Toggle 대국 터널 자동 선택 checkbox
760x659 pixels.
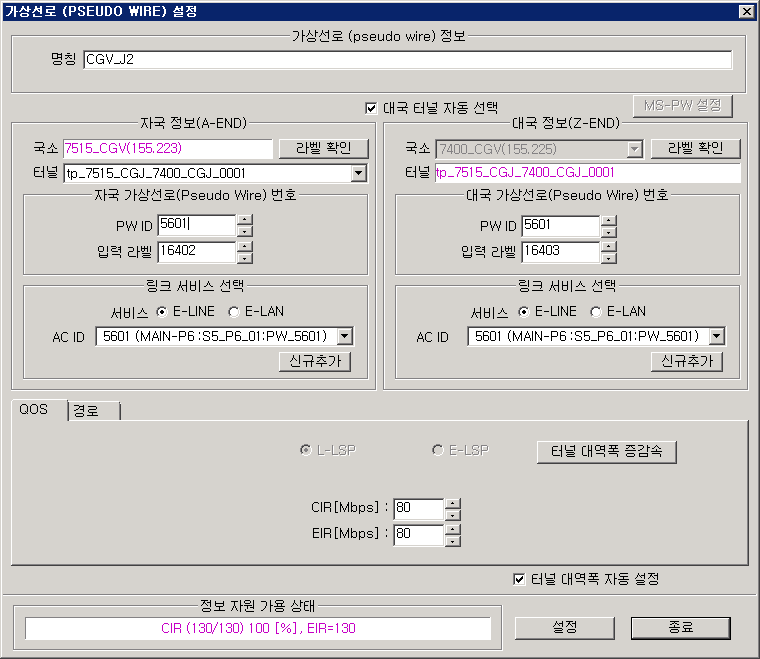[x=371, y=108]
